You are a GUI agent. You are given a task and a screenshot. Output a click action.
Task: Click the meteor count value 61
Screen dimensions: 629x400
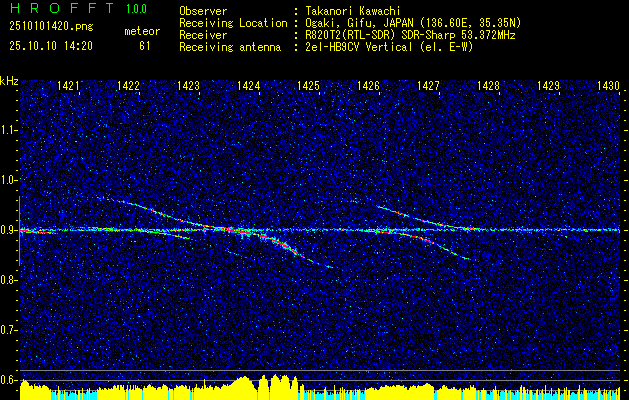[x=145, y=46]
